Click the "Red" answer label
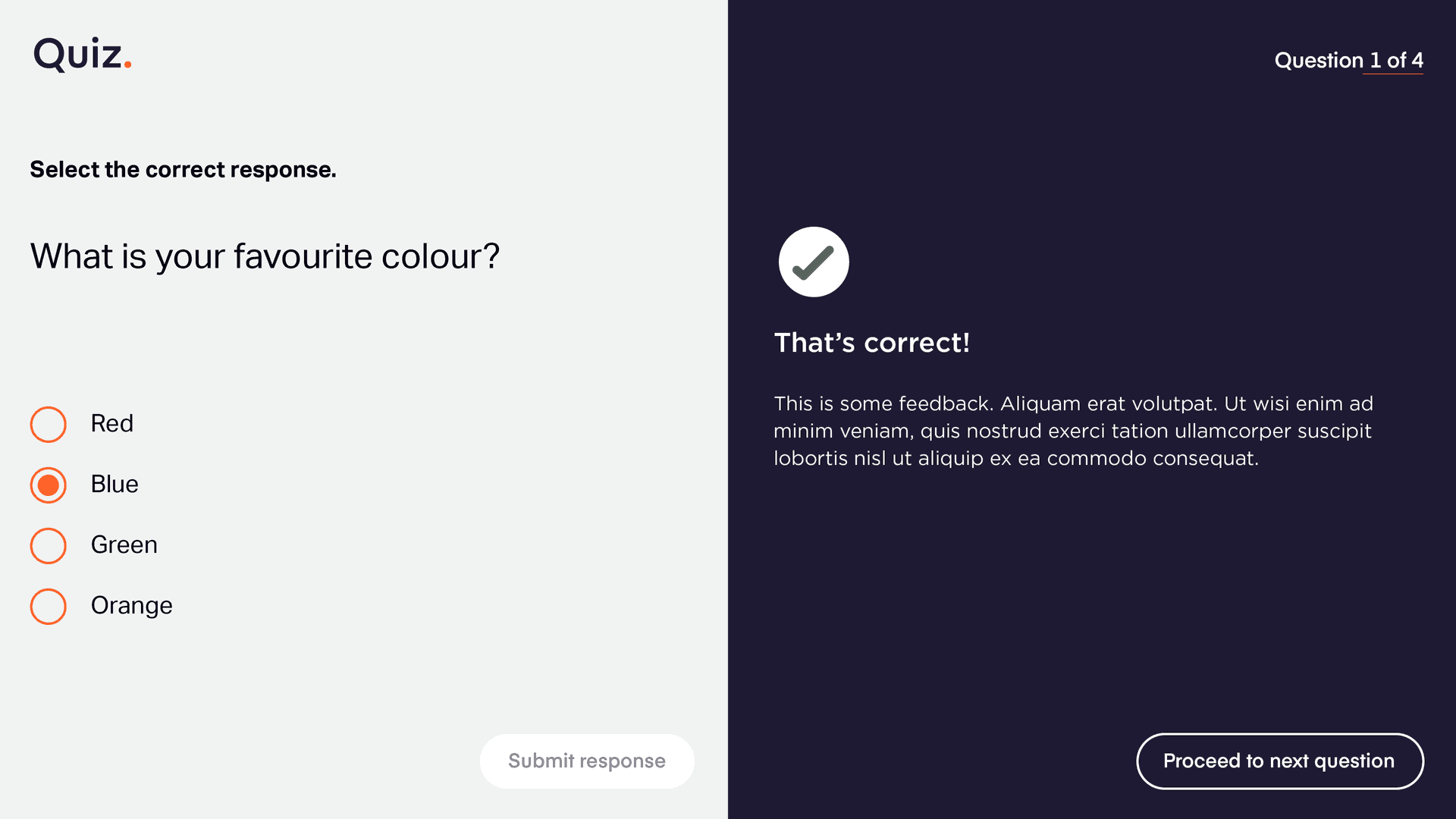The width and height of the screenshot is (1456, 819). pyautogui.click(x=112, y=423)
